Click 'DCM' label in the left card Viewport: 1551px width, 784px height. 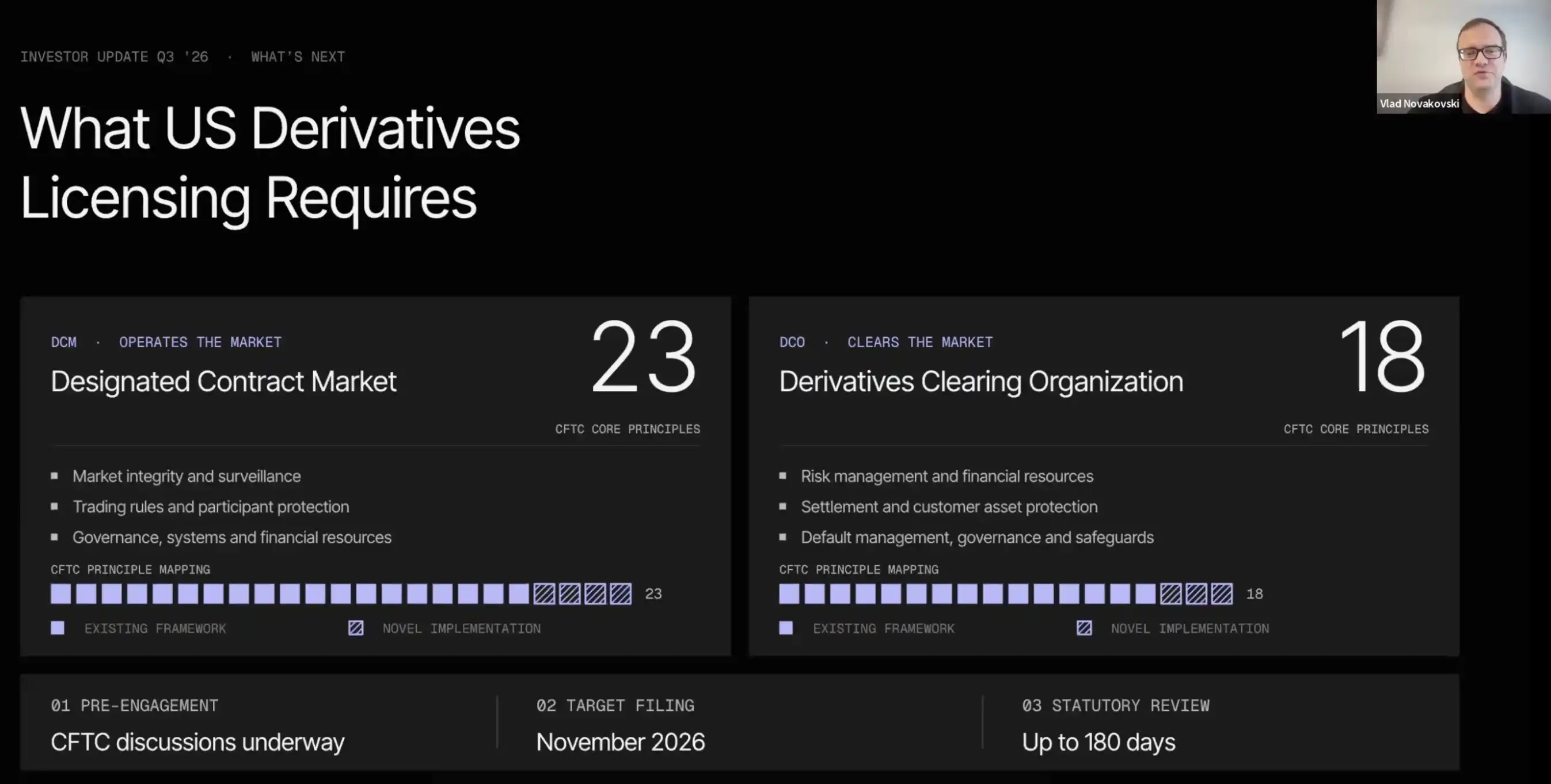(x=64, y=342)
